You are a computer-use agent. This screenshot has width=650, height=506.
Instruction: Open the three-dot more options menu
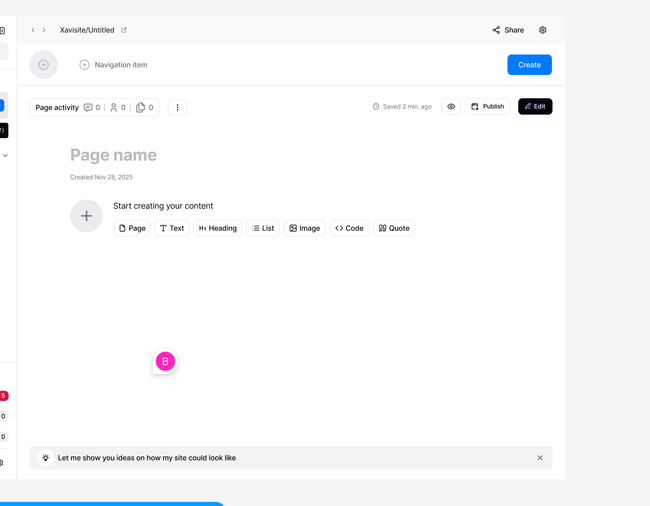178,107
